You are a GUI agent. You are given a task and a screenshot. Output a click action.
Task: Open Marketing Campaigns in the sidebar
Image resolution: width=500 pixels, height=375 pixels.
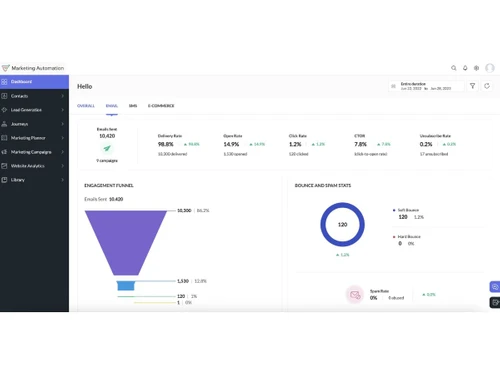tap(34, 152)
